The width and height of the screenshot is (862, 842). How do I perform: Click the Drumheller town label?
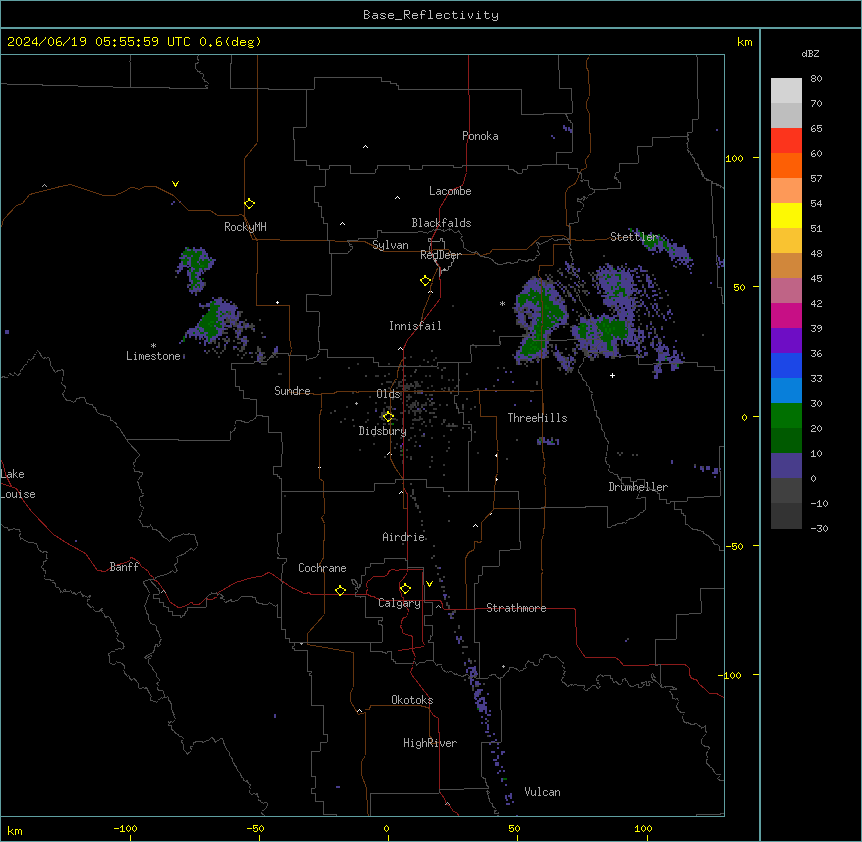[638, 487]
